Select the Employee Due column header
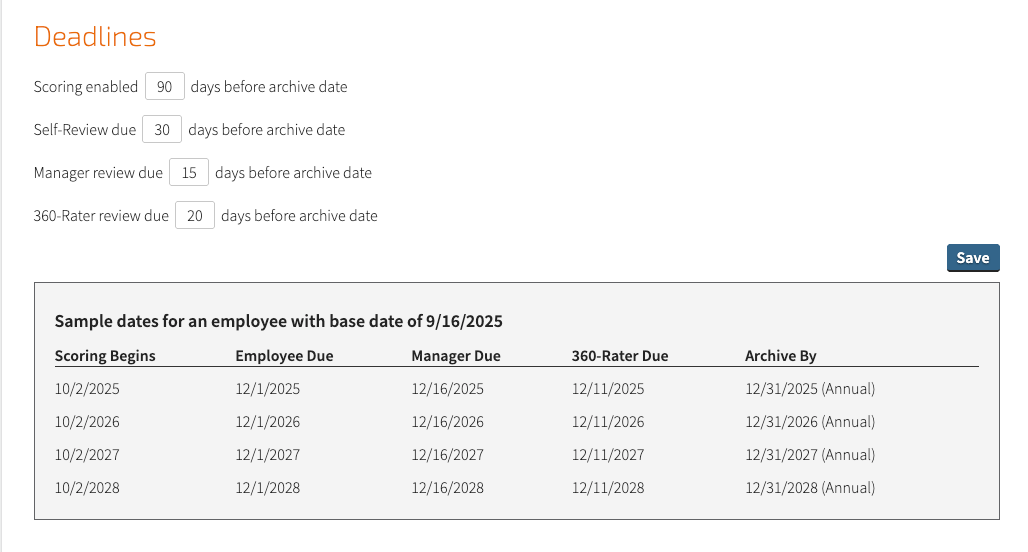Screen dimensions: 1028x552 point(284,356)
